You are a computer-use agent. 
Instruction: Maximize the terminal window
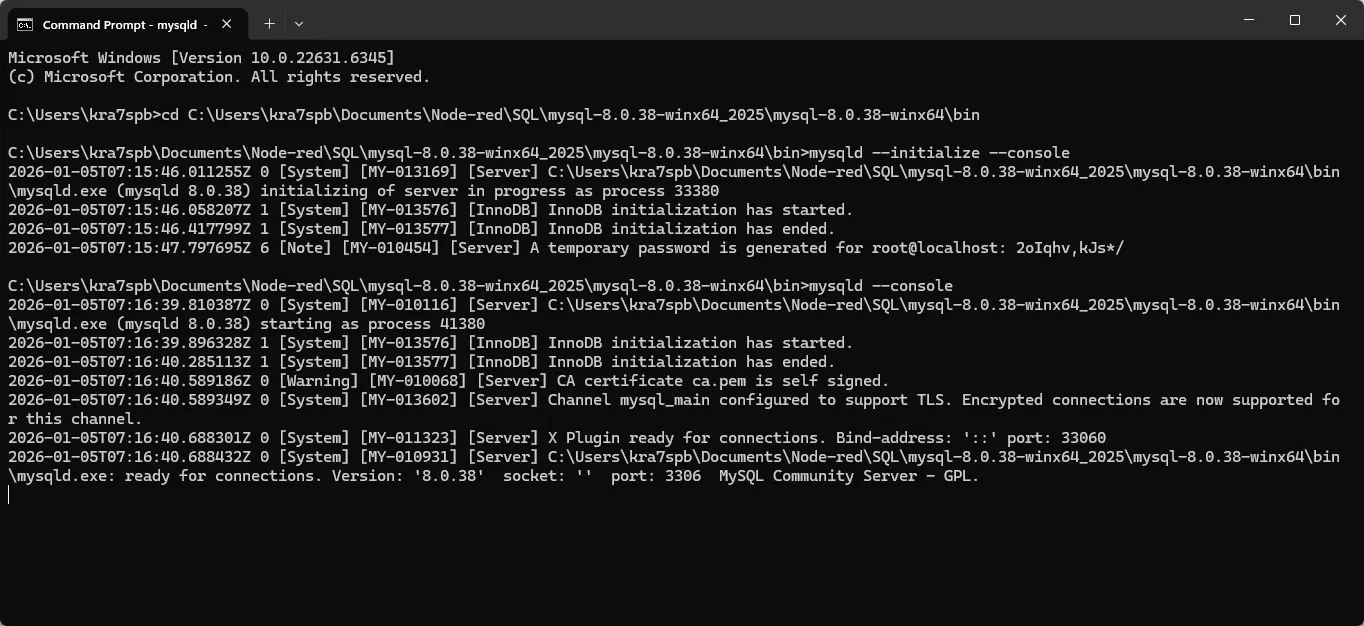pyautogui.click(x=1295, y=20)
